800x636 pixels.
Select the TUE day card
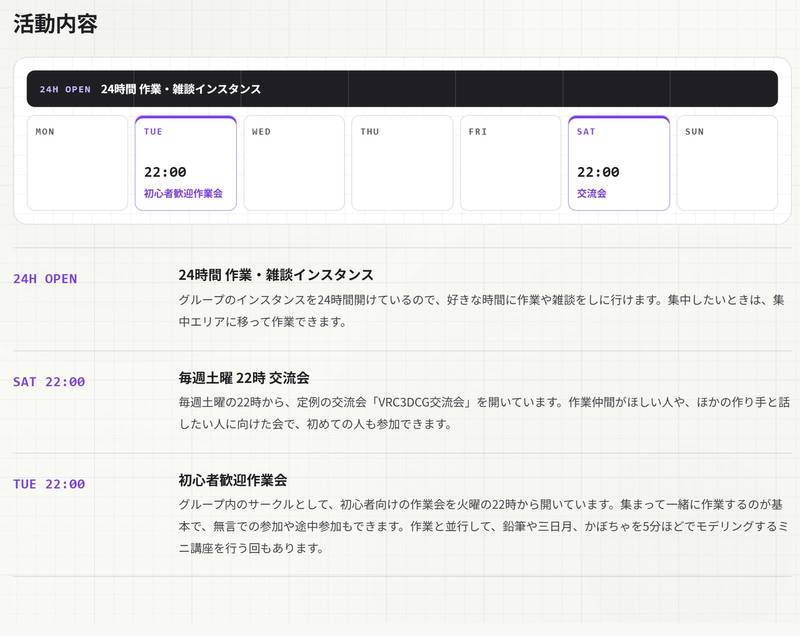[x=186, y=163]
